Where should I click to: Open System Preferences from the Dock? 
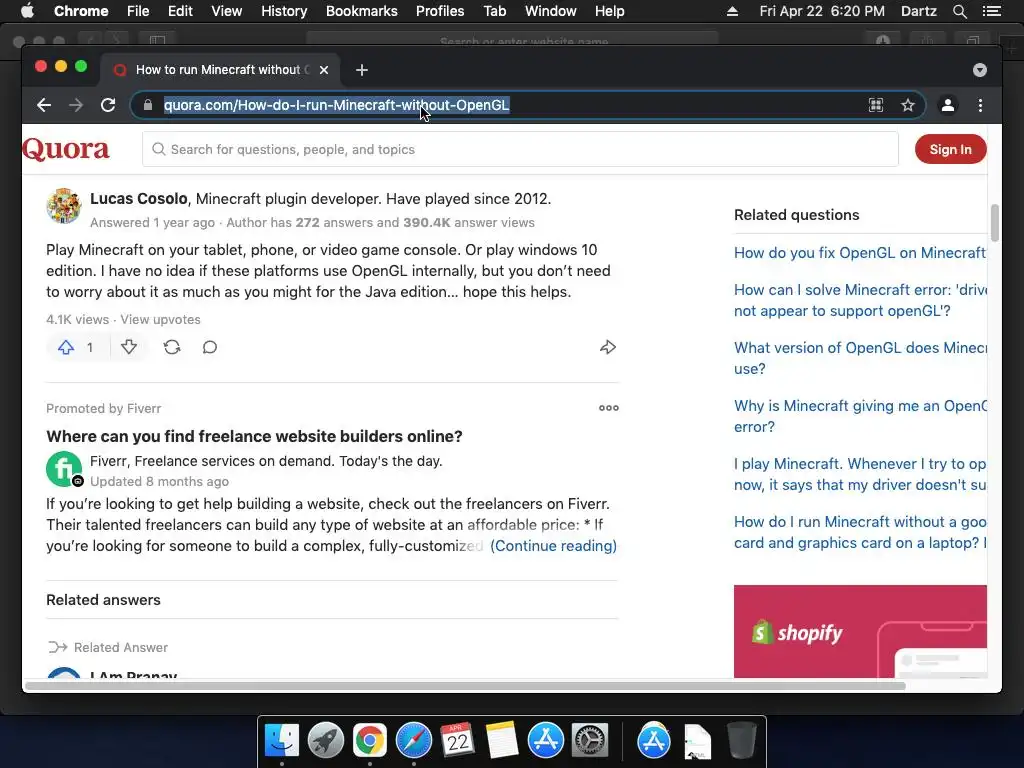[590, 740]
